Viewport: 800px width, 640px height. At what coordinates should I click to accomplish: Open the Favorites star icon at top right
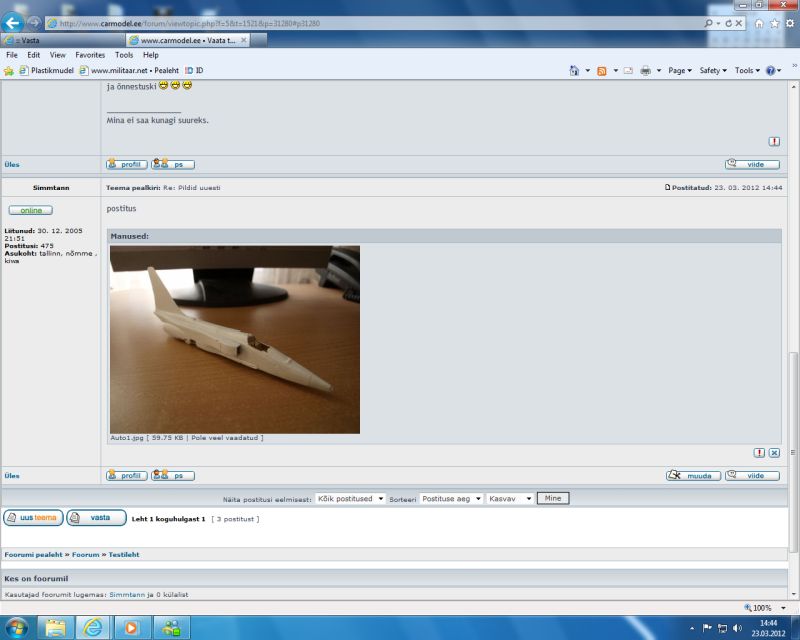click(x=774, y=22)
